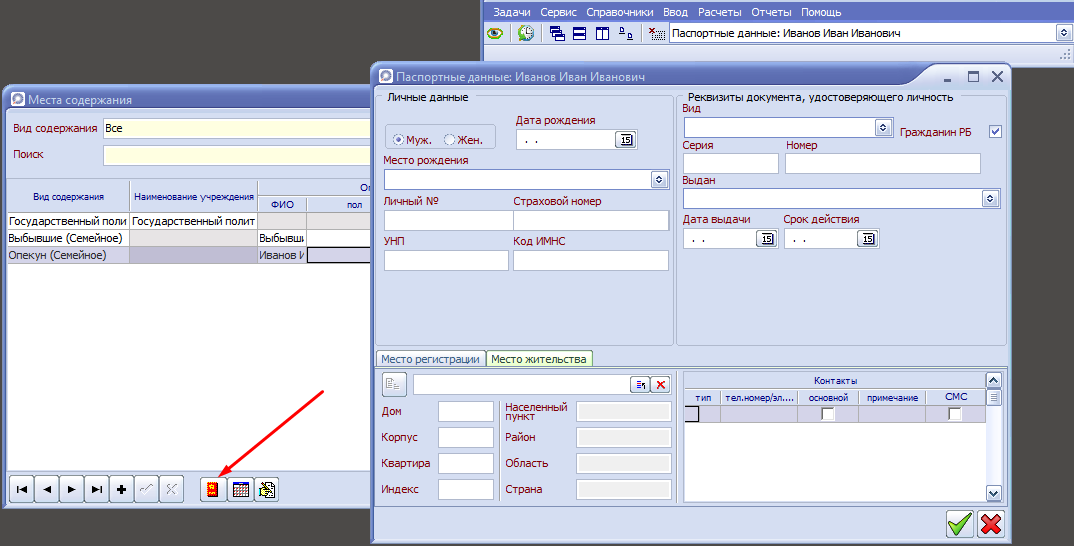Select the Жен. radio button
Viewport: 1074px width, 546px height.
(450, 140)
